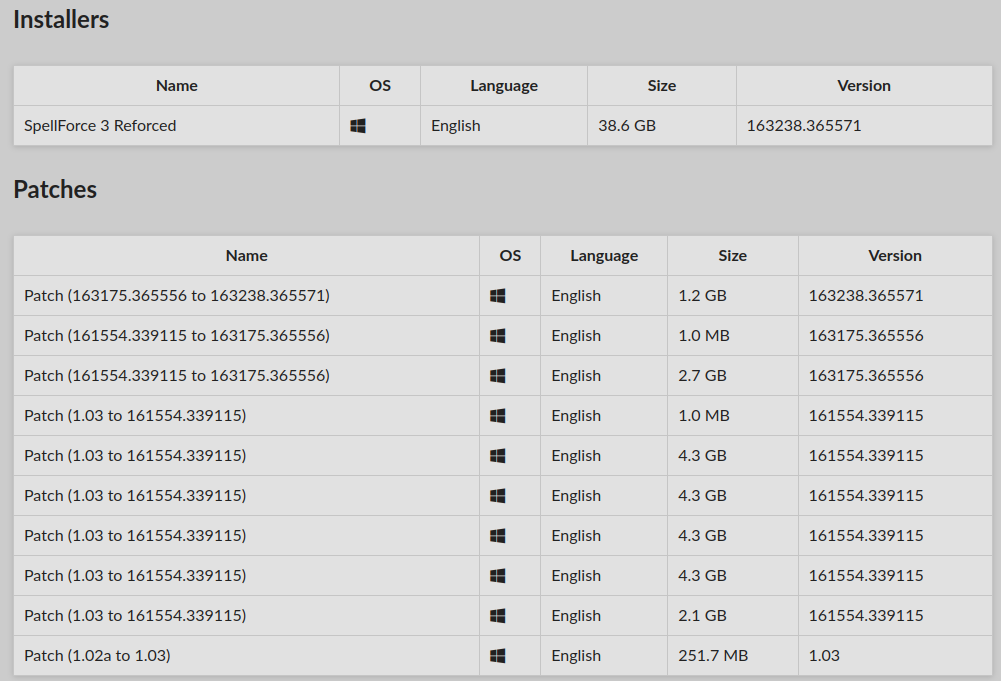Click English in the 251.7 MB patch row
The width and height of the screenshot is (1001, 681).
coord(576,655)
